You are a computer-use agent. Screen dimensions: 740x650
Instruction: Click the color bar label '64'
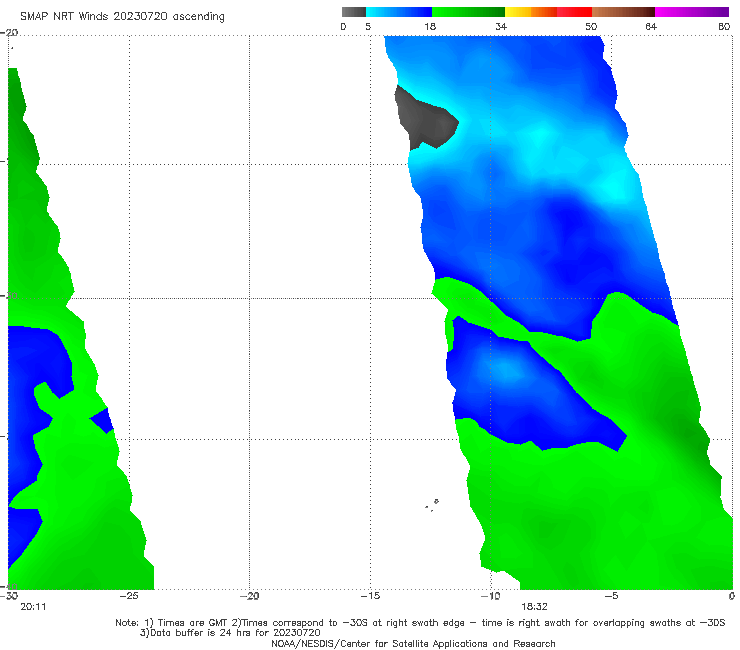651,27
